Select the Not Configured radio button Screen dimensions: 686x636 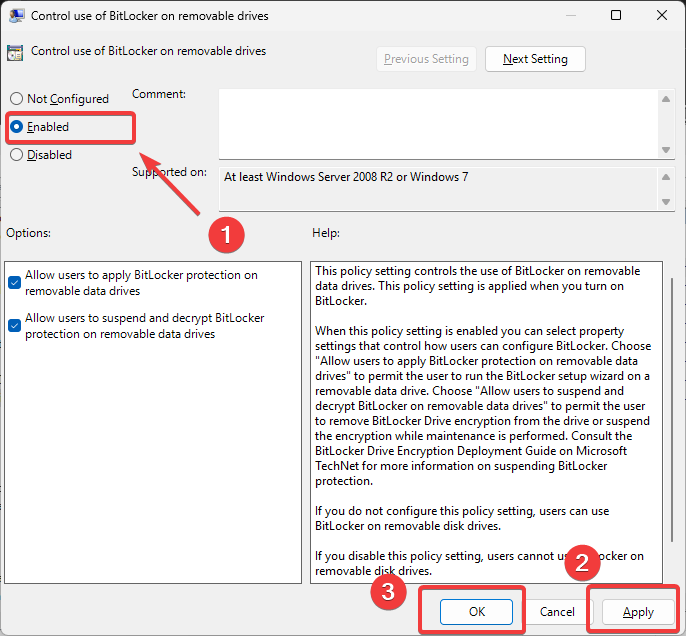point(16,99)
